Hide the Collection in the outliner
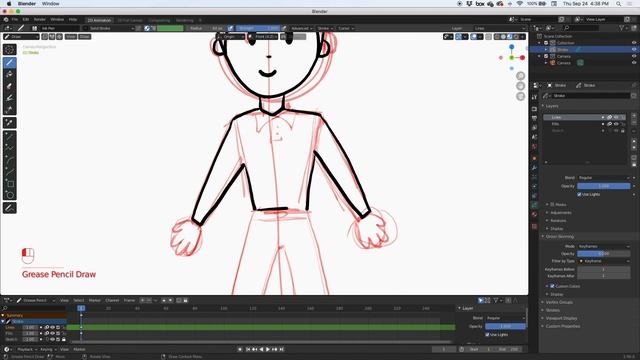Image resolution: width=640 pixels, height=360 pixels. 634,43
